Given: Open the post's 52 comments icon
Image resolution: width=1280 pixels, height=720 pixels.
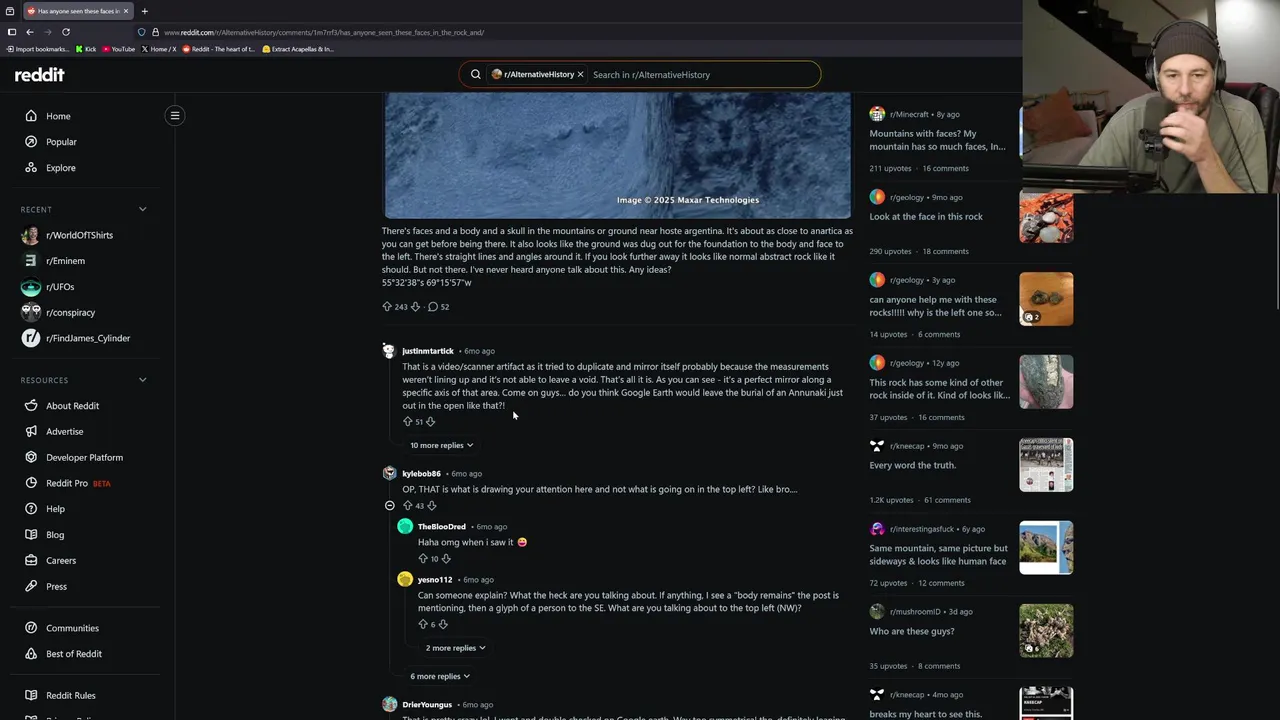Looking at the screenshot, I should [x=433, y=307].
